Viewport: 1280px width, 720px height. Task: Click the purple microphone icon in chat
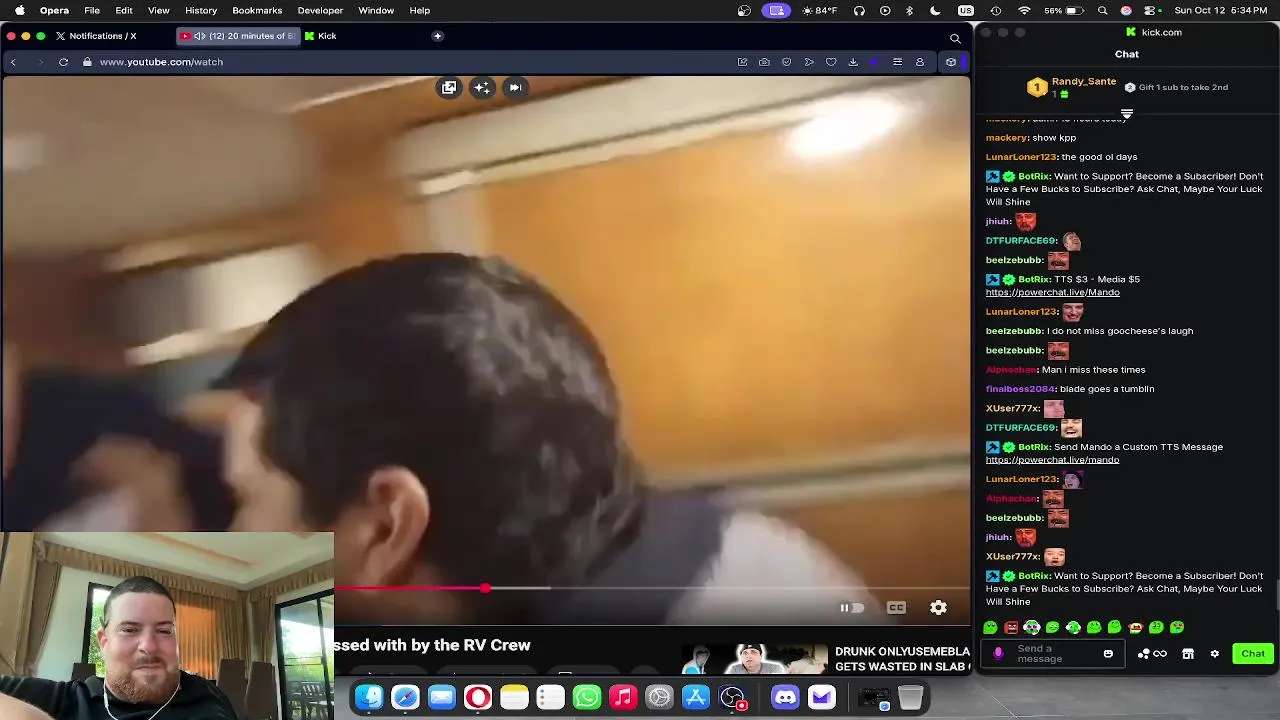point(998,654)
